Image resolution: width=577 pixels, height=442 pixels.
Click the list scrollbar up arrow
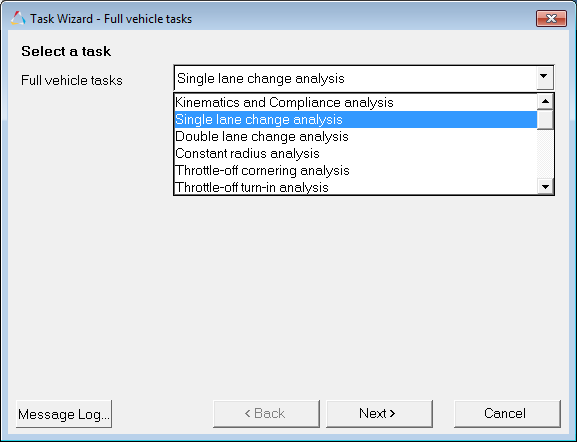pos(545,102)
